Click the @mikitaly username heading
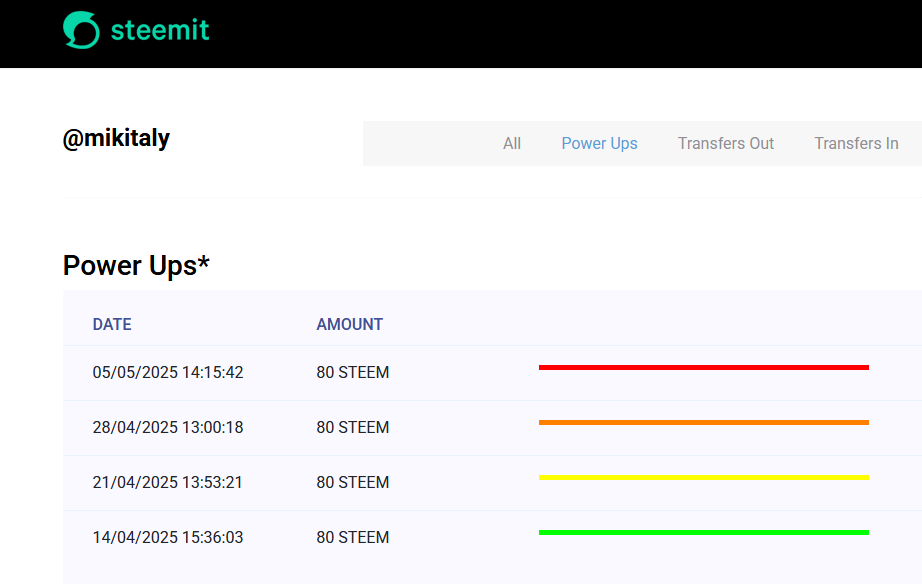Viewport: 922px width, 584px height. [x=116, y=139]
